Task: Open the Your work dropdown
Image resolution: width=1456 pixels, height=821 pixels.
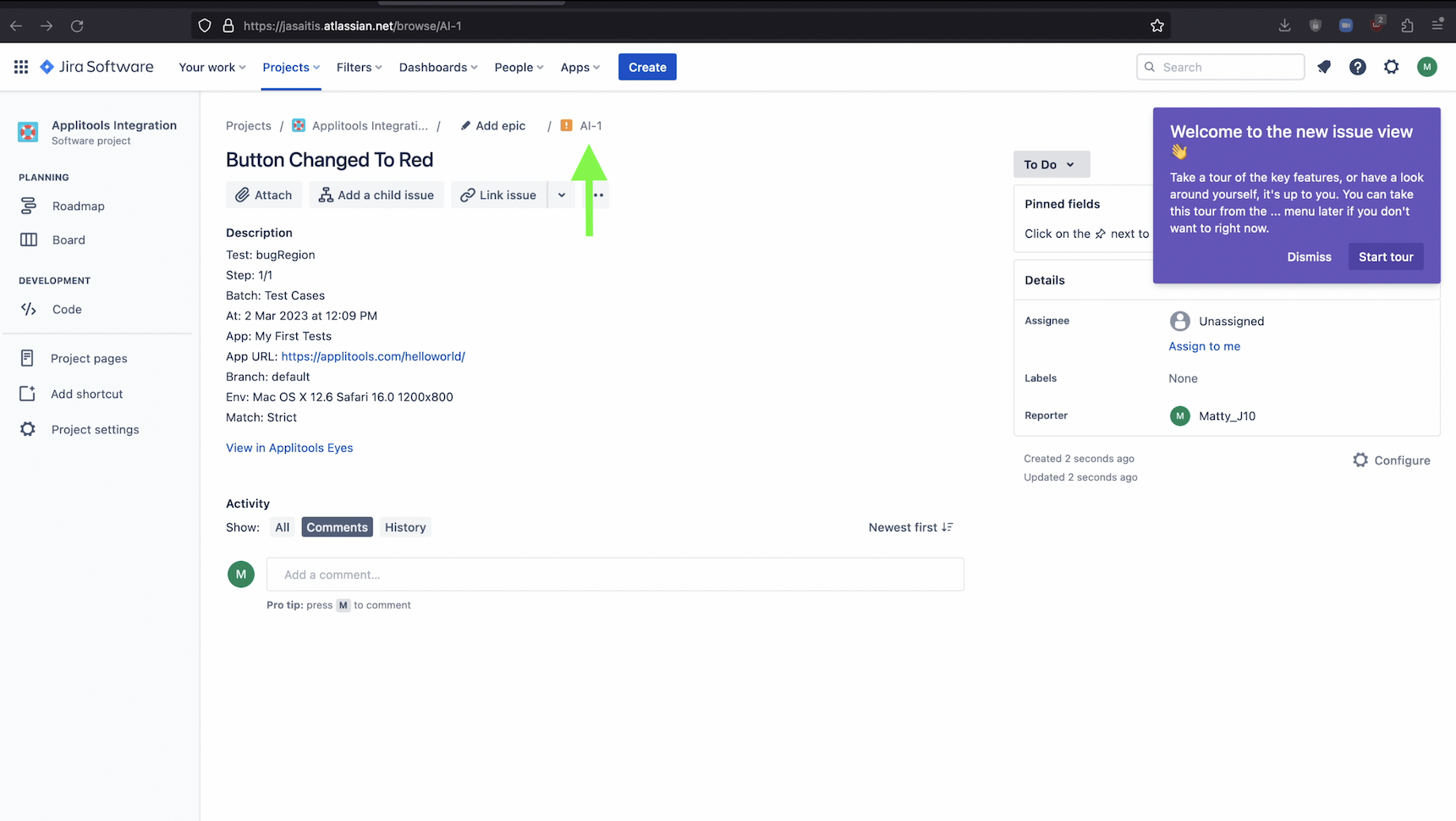Action: point(212,67)
